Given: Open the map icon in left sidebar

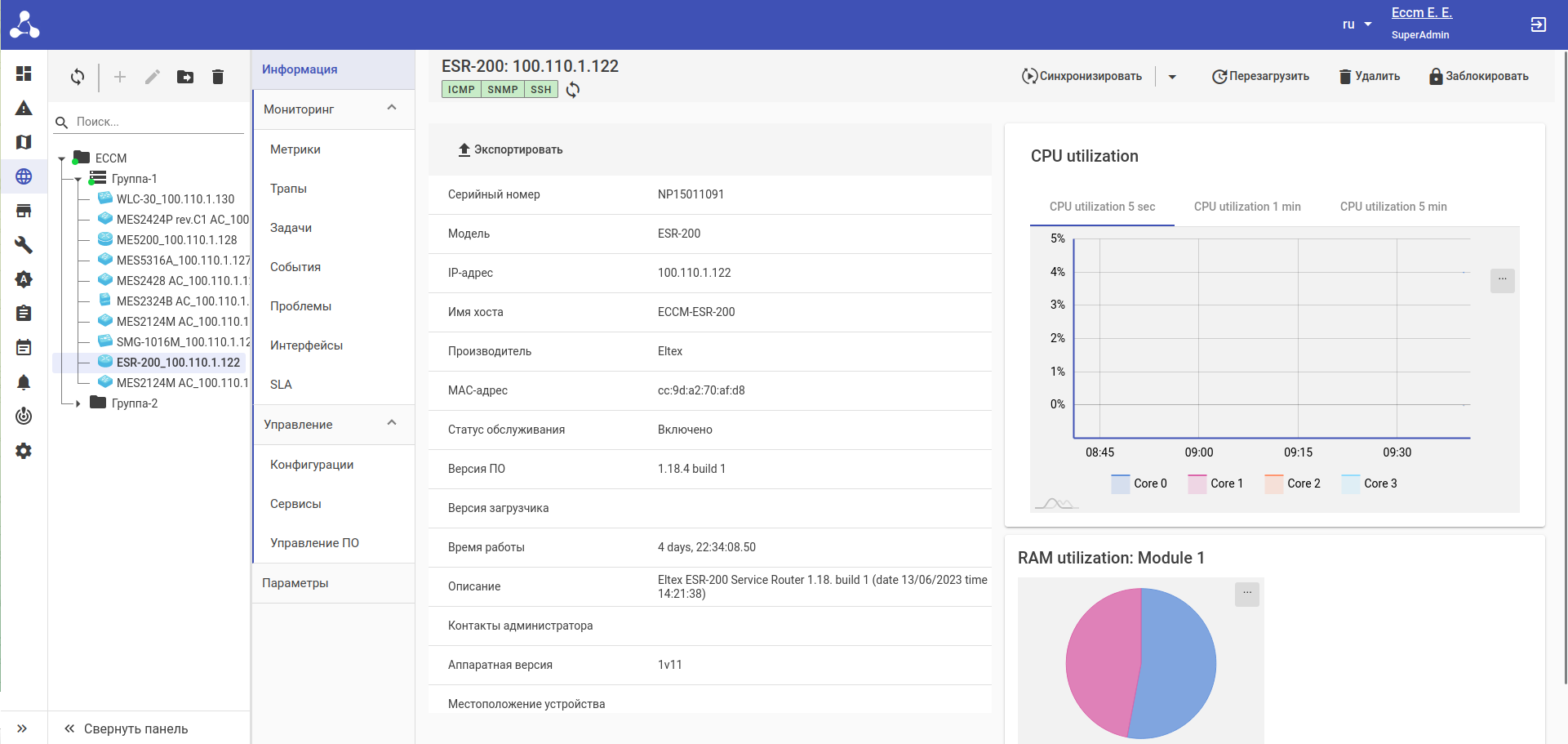Looking at the screenshot, I should pyautogui.click(x=24, y=142).
